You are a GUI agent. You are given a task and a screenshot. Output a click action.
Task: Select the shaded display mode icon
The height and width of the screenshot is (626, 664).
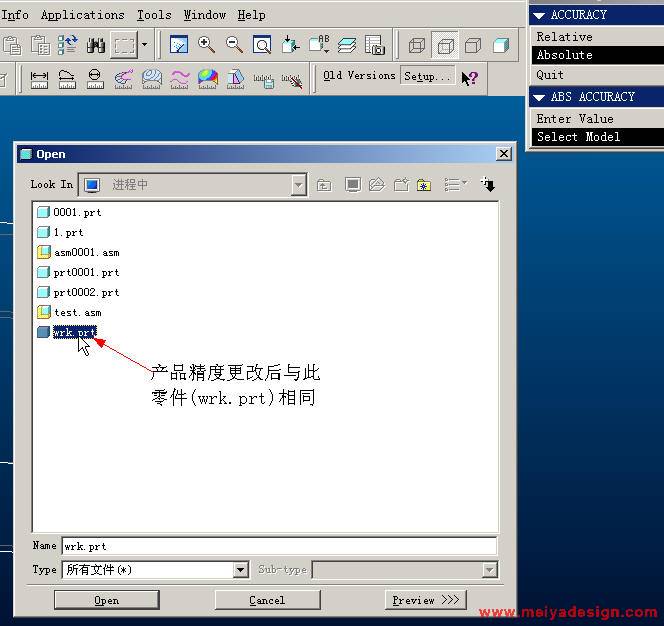coord(501,45)
